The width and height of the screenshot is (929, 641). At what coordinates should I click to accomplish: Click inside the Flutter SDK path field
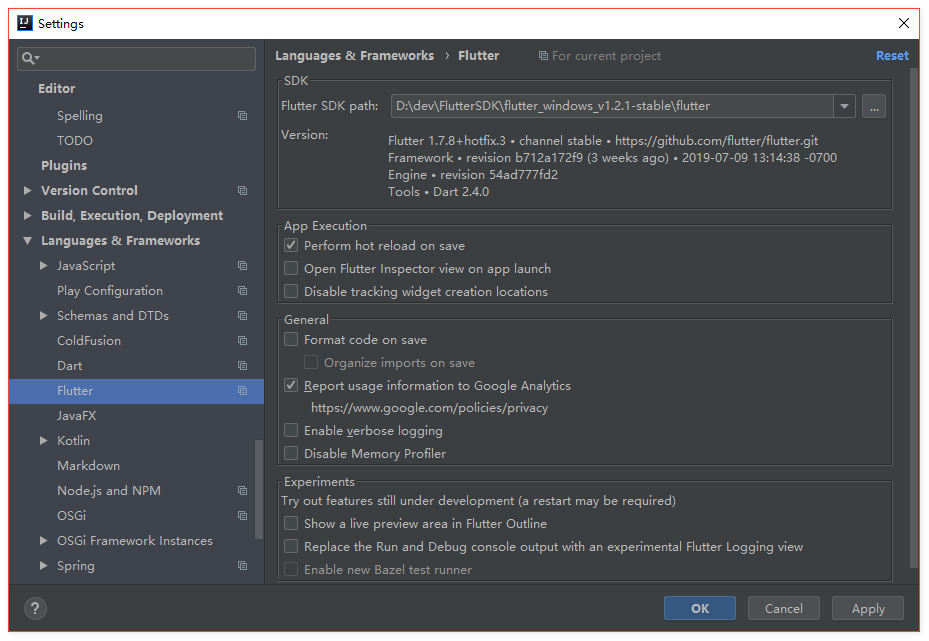point(612,106)
